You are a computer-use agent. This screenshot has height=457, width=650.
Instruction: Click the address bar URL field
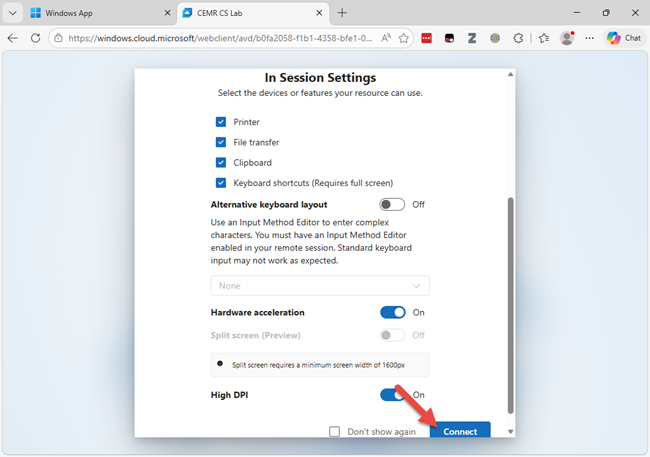point(220,38)
